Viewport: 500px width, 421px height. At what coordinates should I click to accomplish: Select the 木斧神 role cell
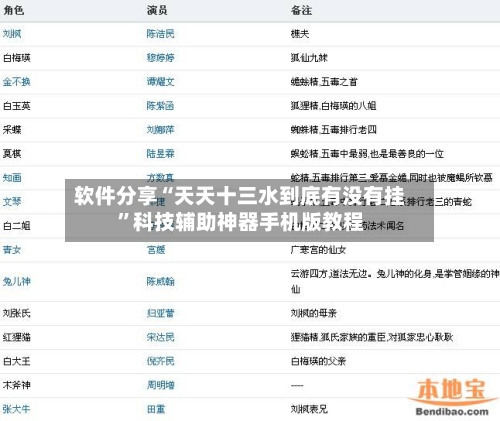pyautogui.click(x=17, y=385)
